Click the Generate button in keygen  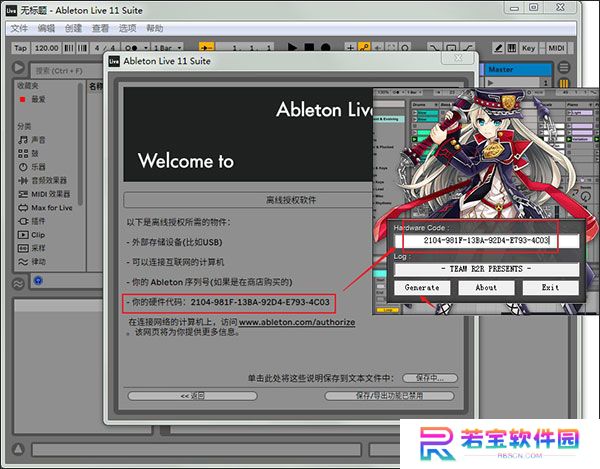point(422,288)
